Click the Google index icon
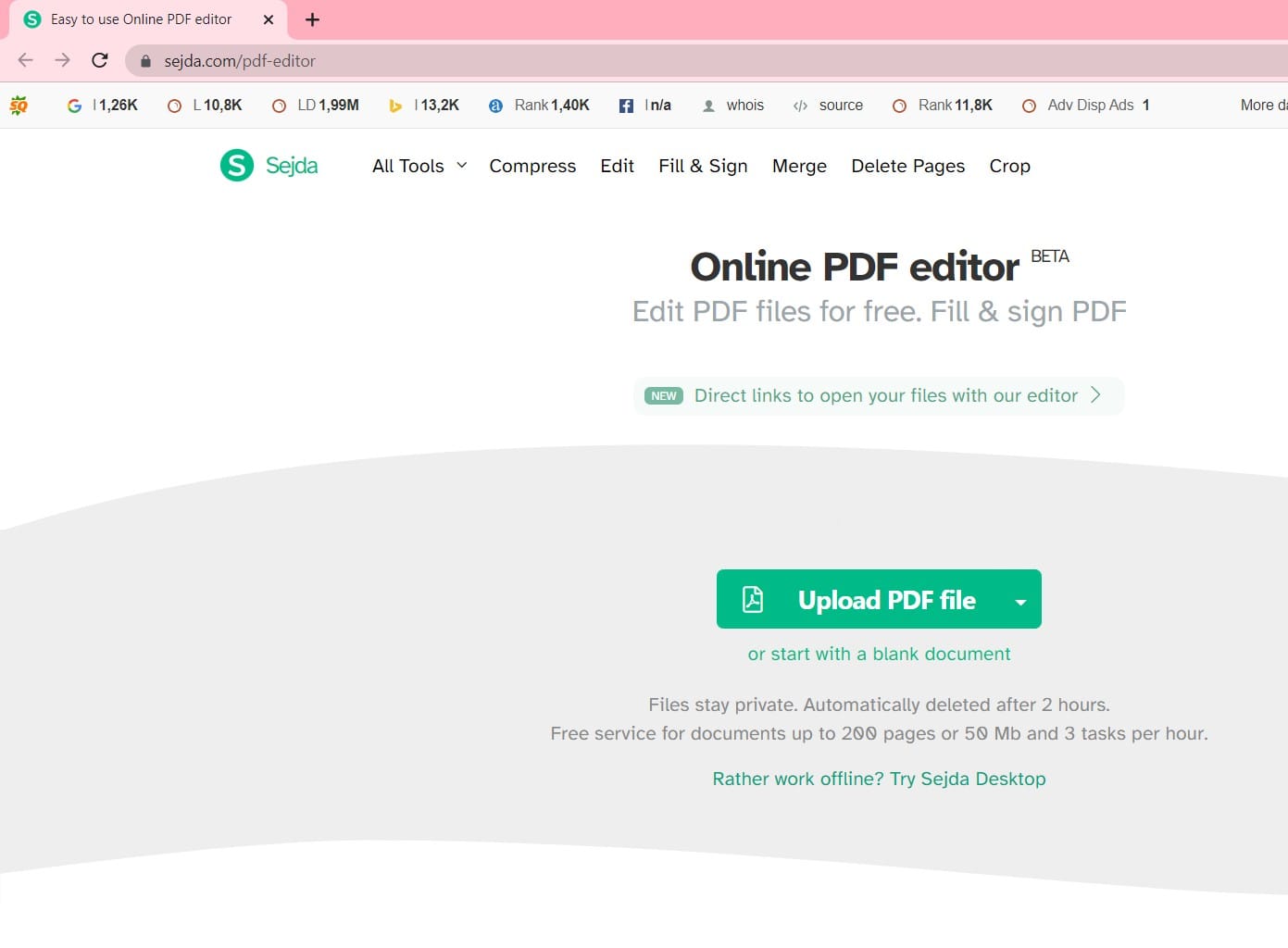1288x948 pixels. pyautogui.click(x=74, y=106)
